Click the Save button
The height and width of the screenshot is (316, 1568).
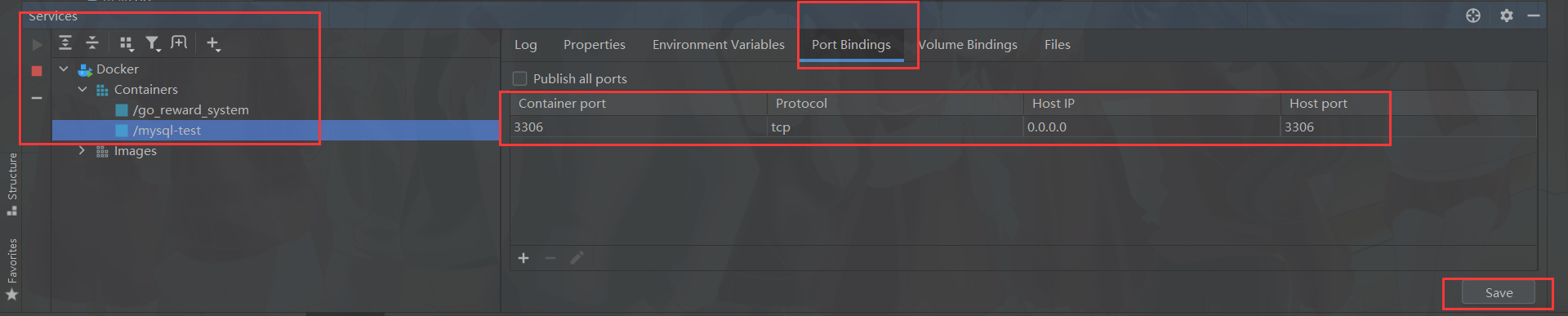1499,293
